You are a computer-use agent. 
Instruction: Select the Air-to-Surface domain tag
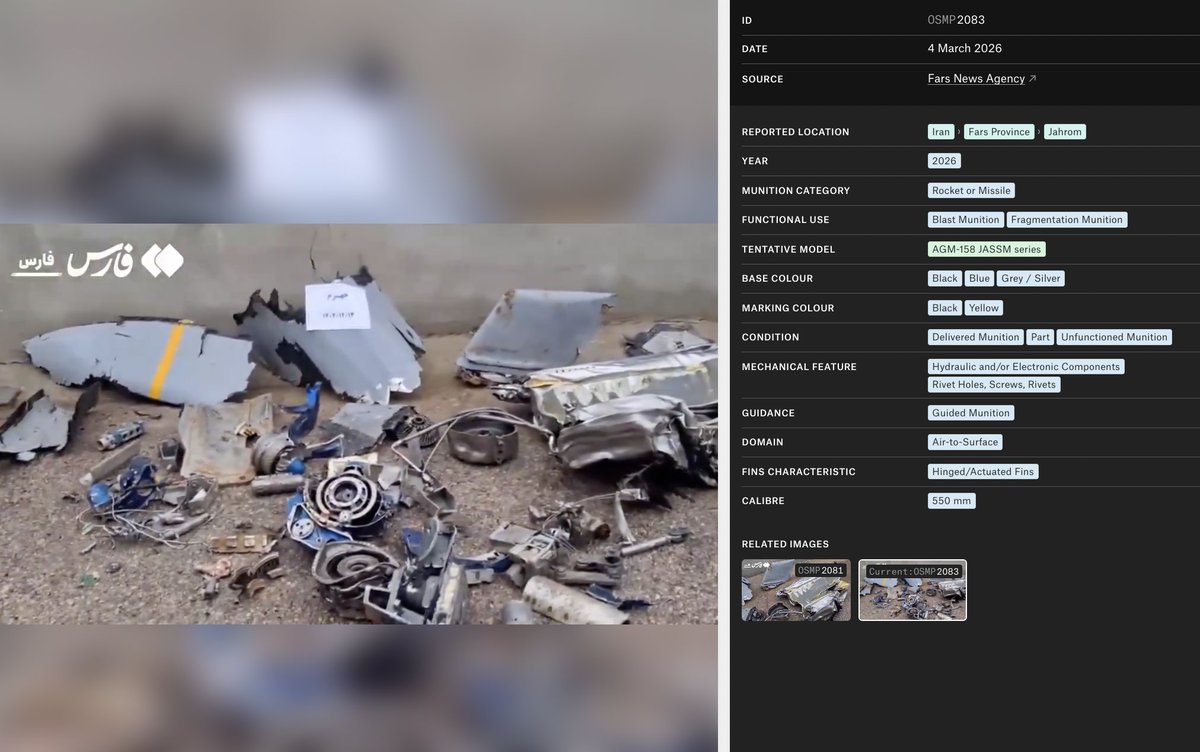[x=964, y=441]
